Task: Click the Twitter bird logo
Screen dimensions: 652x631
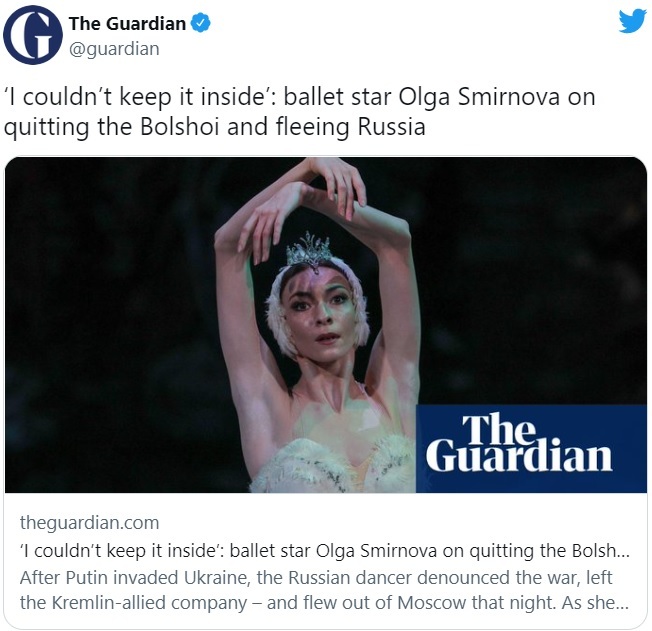Action: pos(632,21)
